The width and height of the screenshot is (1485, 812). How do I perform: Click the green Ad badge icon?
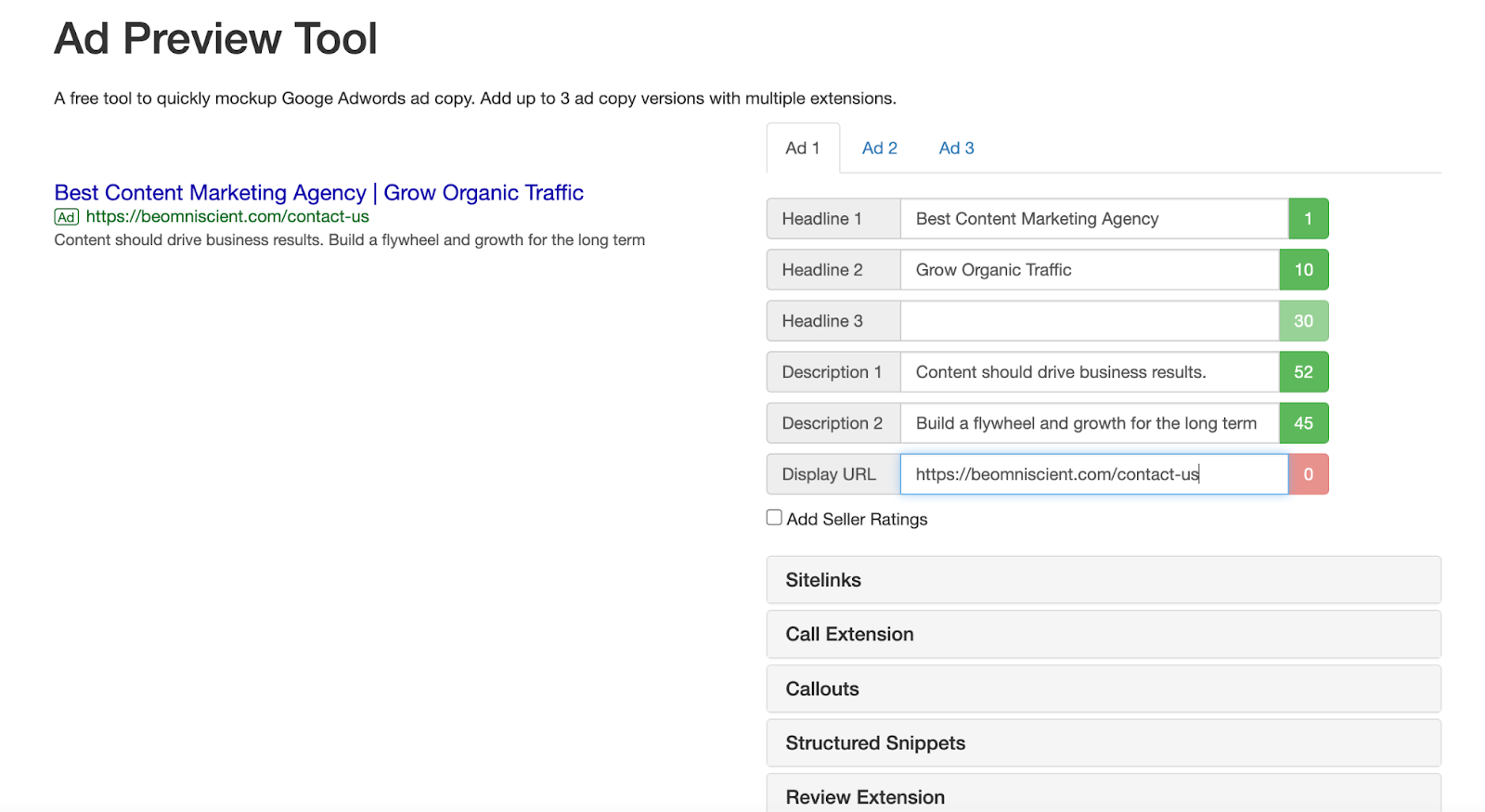click(66, 217)
